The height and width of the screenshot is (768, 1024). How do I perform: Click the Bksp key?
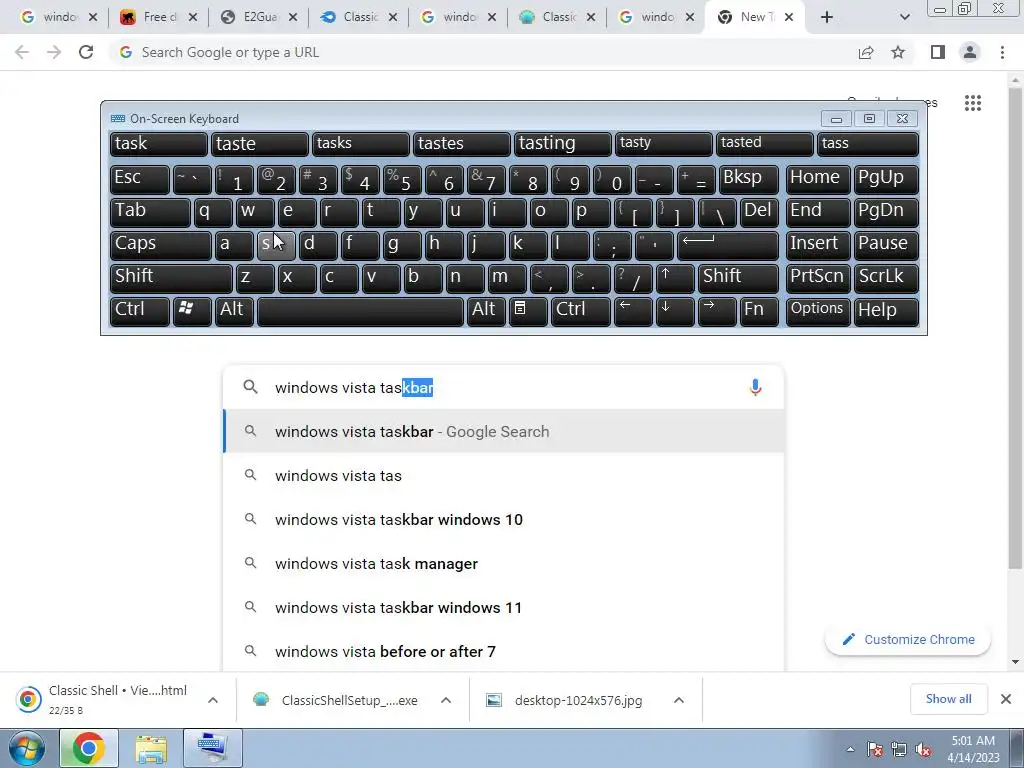pyautogui.click(x=748, y=179)
